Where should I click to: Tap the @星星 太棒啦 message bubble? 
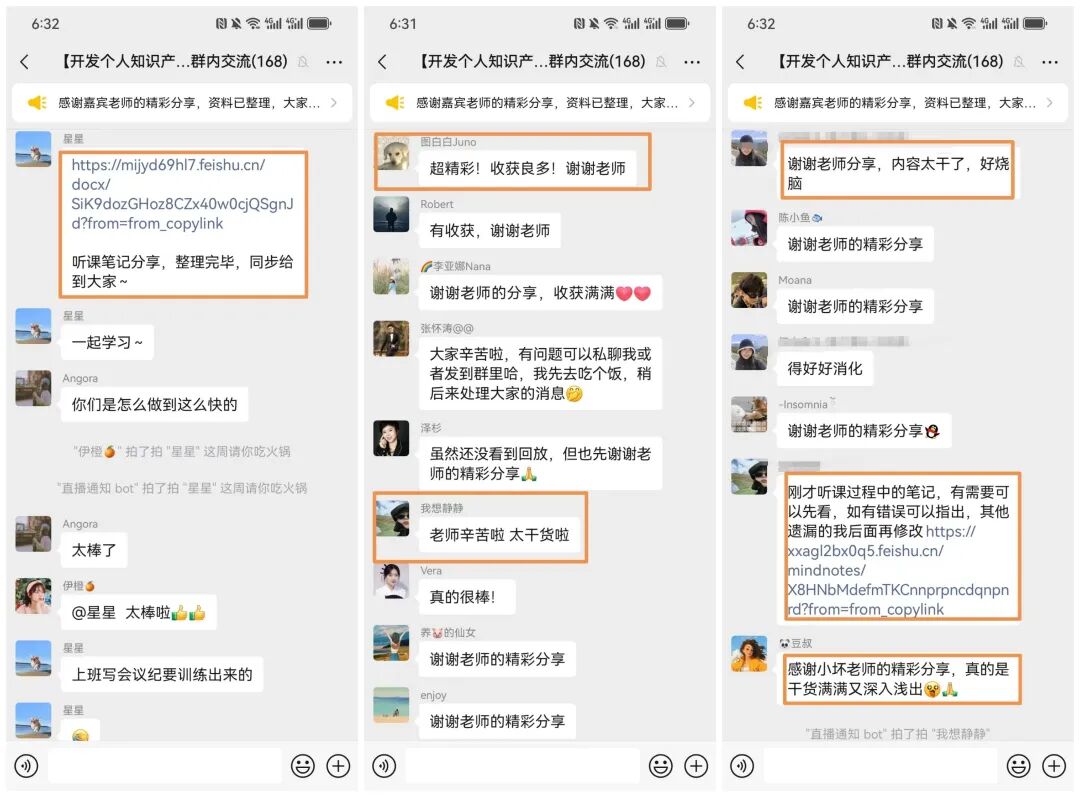138,612
